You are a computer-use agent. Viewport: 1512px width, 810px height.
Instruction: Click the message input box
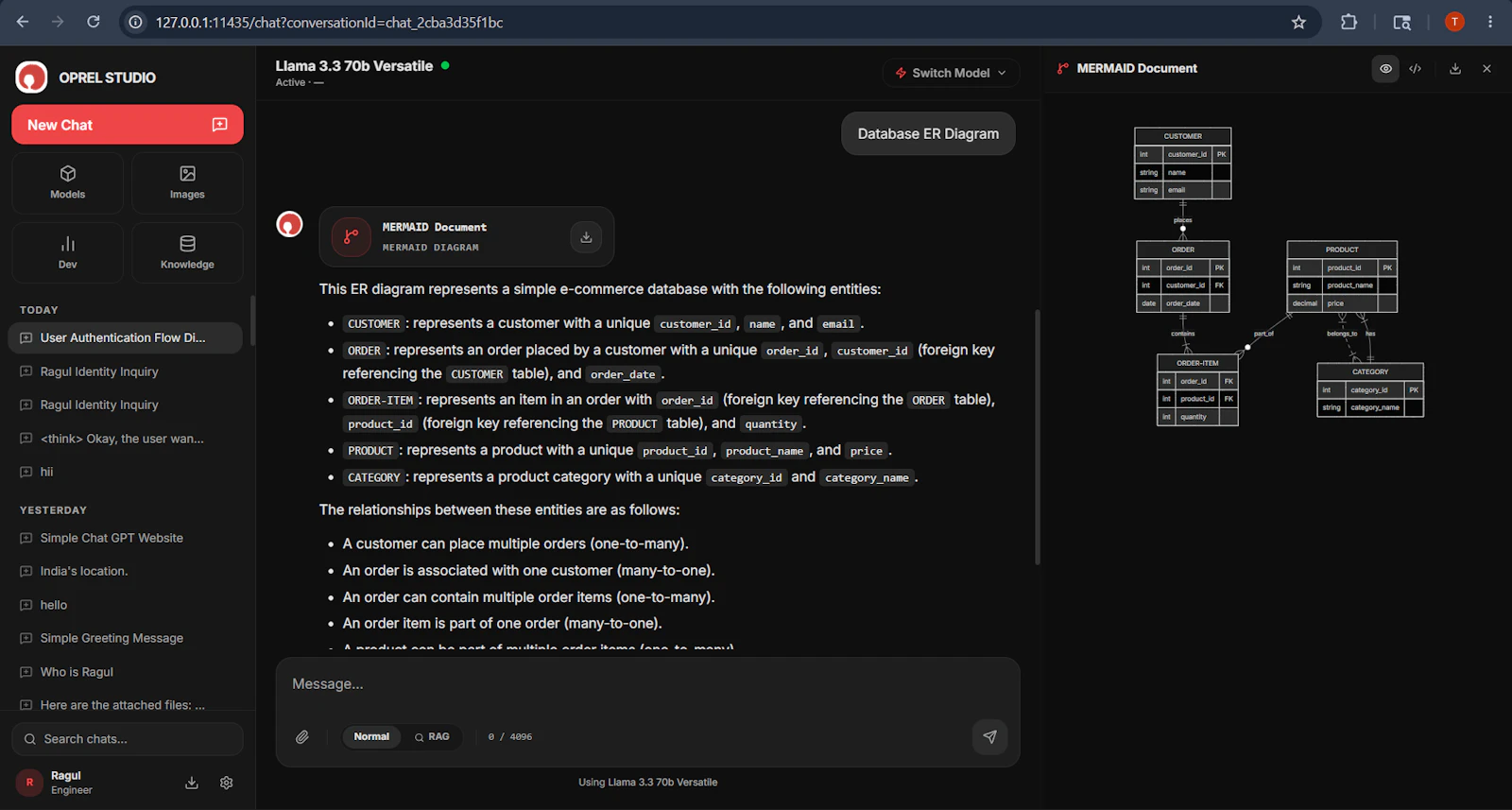tap(647, 684)
